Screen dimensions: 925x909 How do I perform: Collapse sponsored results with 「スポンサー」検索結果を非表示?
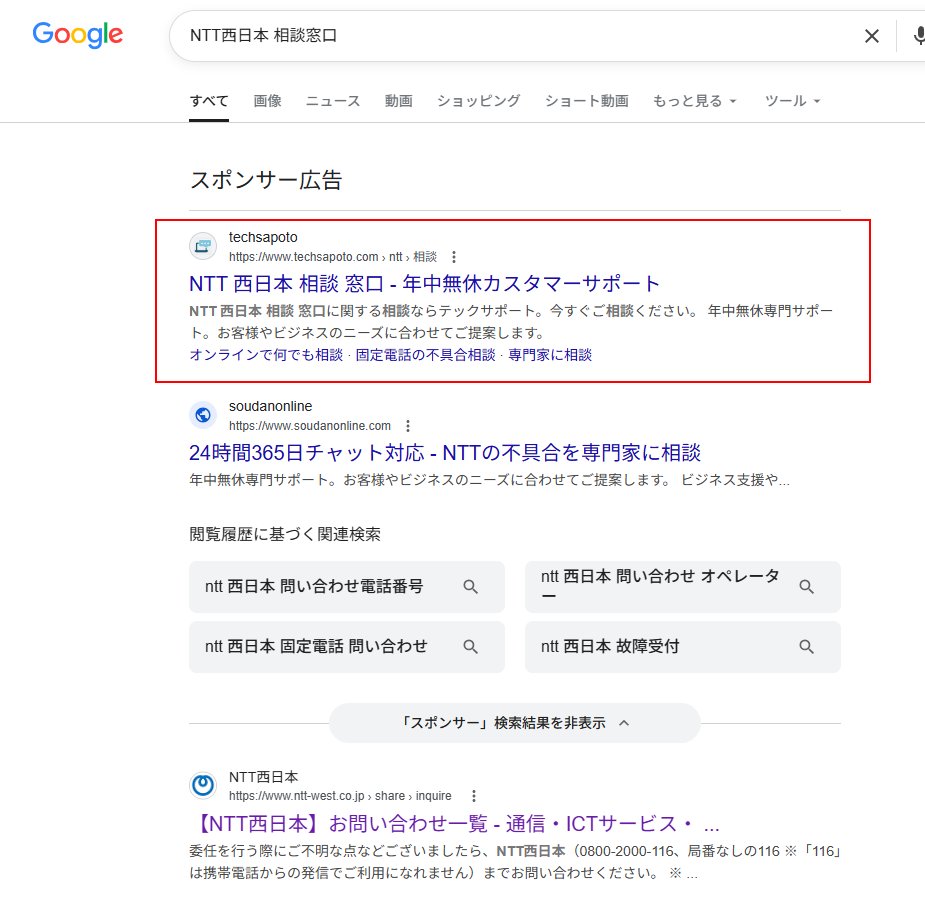pyautogui.click(x=514, y=723)
